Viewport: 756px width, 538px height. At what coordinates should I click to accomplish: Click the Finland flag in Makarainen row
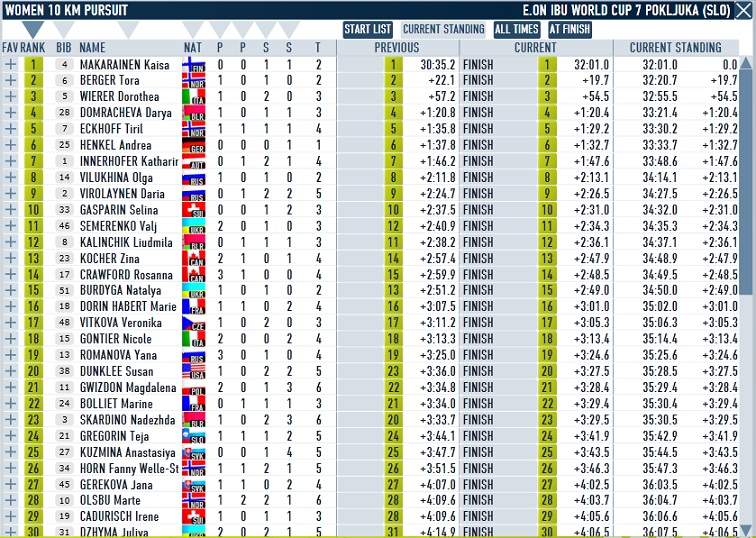(x=194, y=65)
